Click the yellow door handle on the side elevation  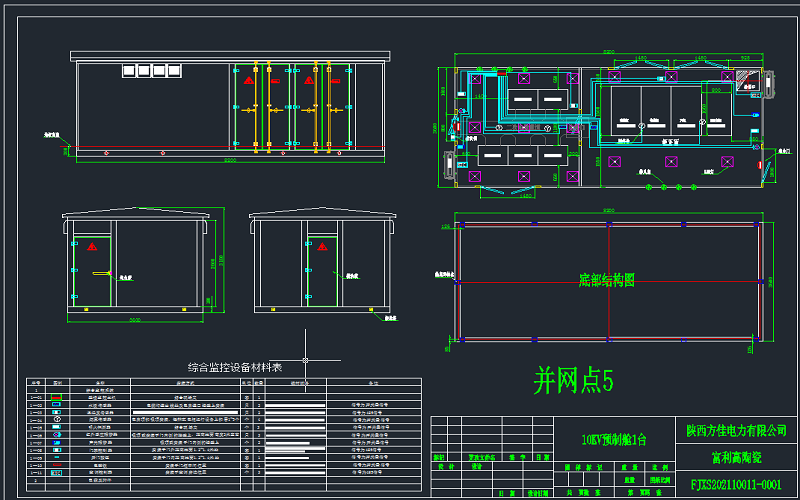(x=102, y=273)
